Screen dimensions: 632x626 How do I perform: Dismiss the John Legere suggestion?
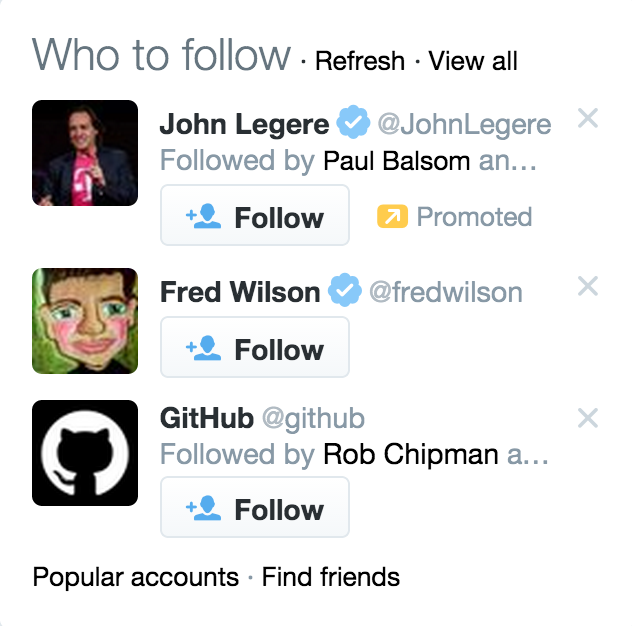pos(587,118)
